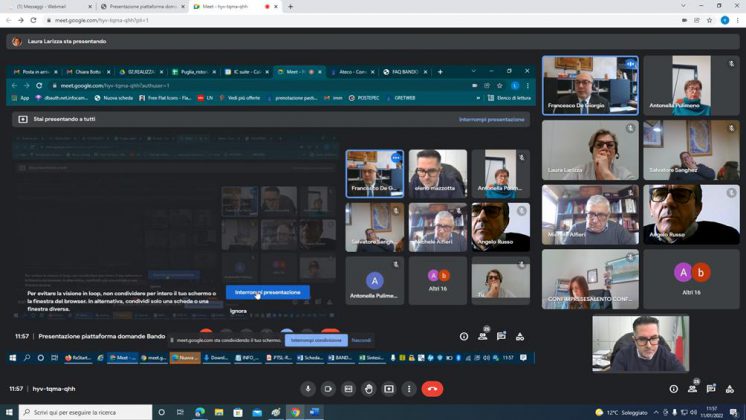Click the shared presentation screen area
The image size is (746, 420).
[x=271, y=214]
